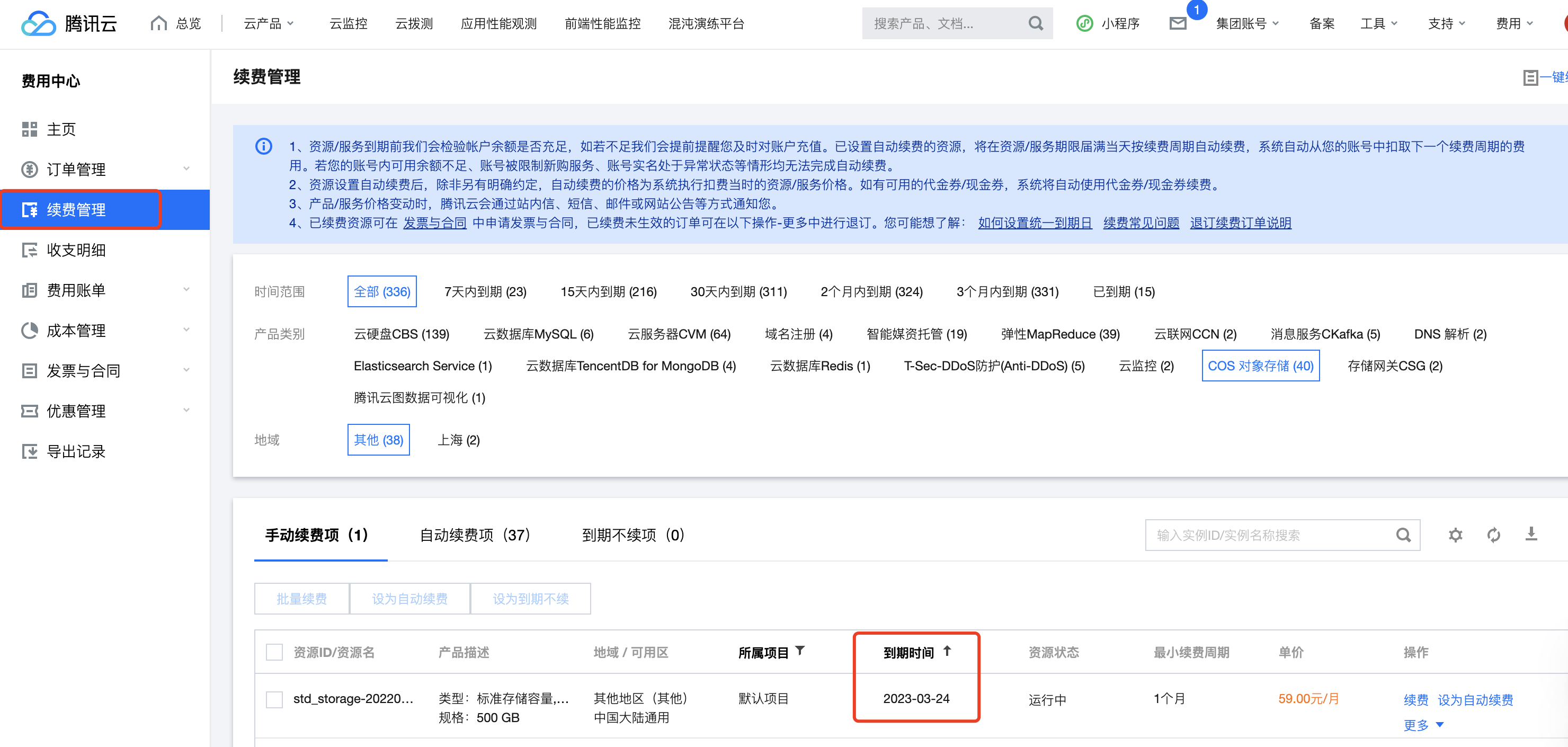Filter by 已到期 (15)
Image resolution: width=1568 pixels, height=747 pixels.
[1124, 291]
